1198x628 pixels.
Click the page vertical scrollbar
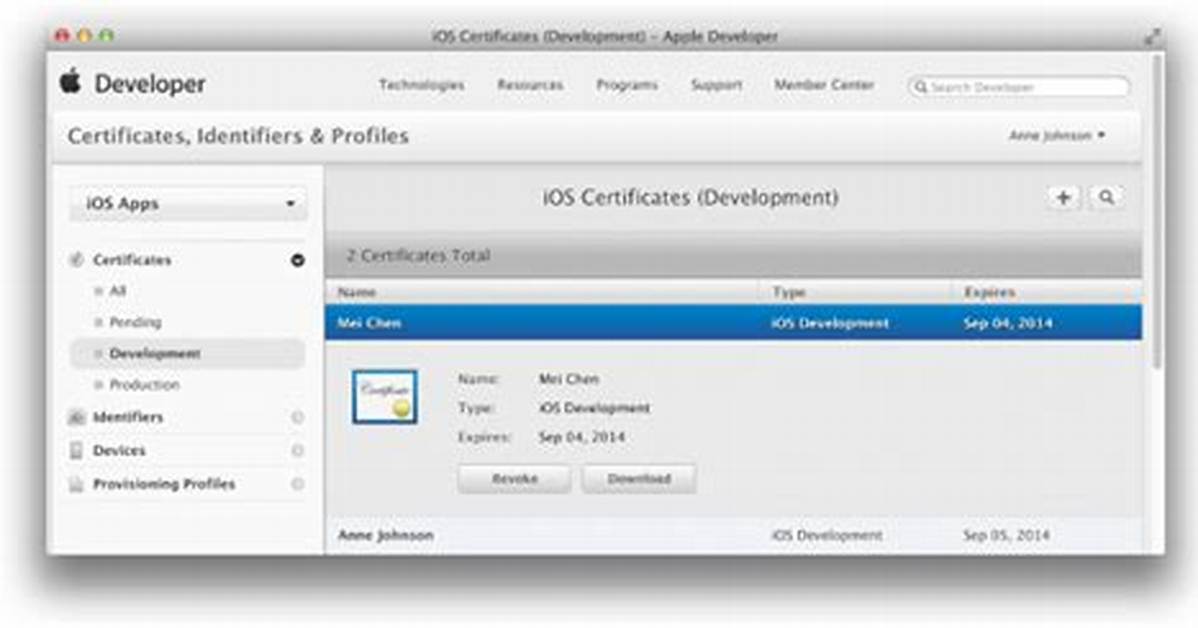1158,214
